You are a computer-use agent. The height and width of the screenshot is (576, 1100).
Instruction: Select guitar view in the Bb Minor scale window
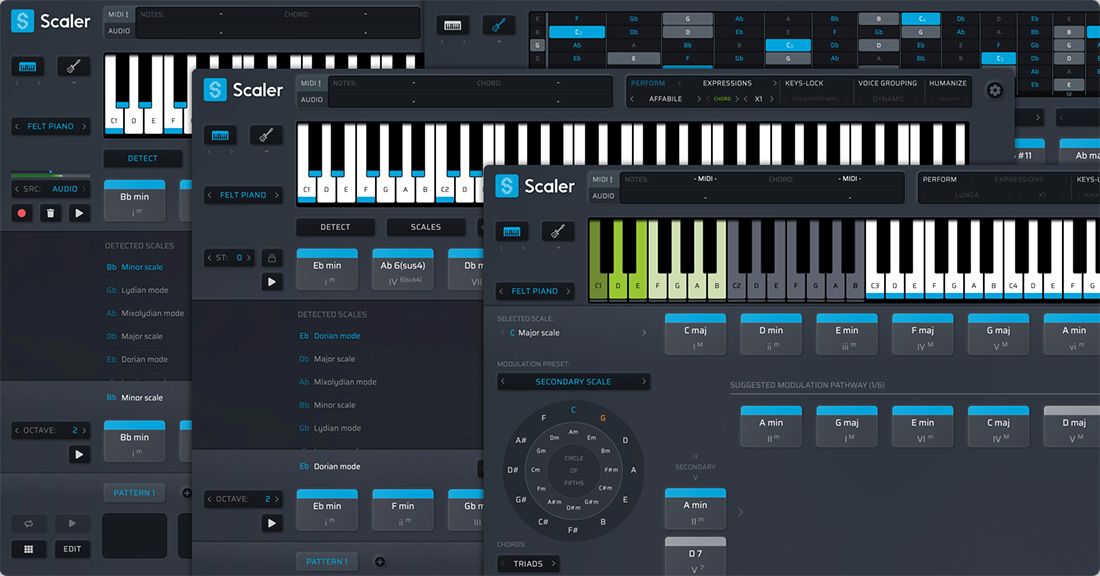tap(73, 67)
